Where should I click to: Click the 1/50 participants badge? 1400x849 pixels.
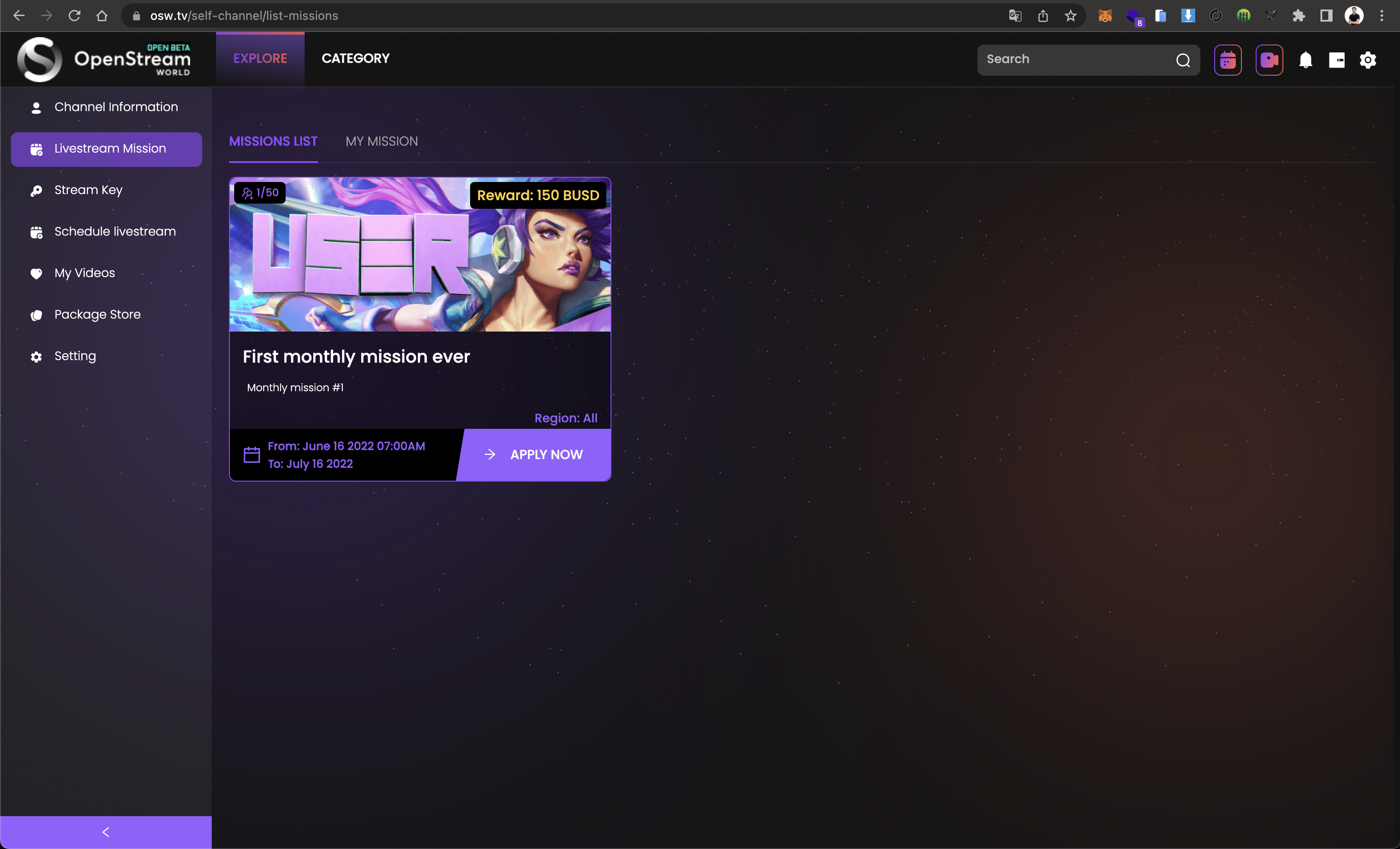click(260, 193)
